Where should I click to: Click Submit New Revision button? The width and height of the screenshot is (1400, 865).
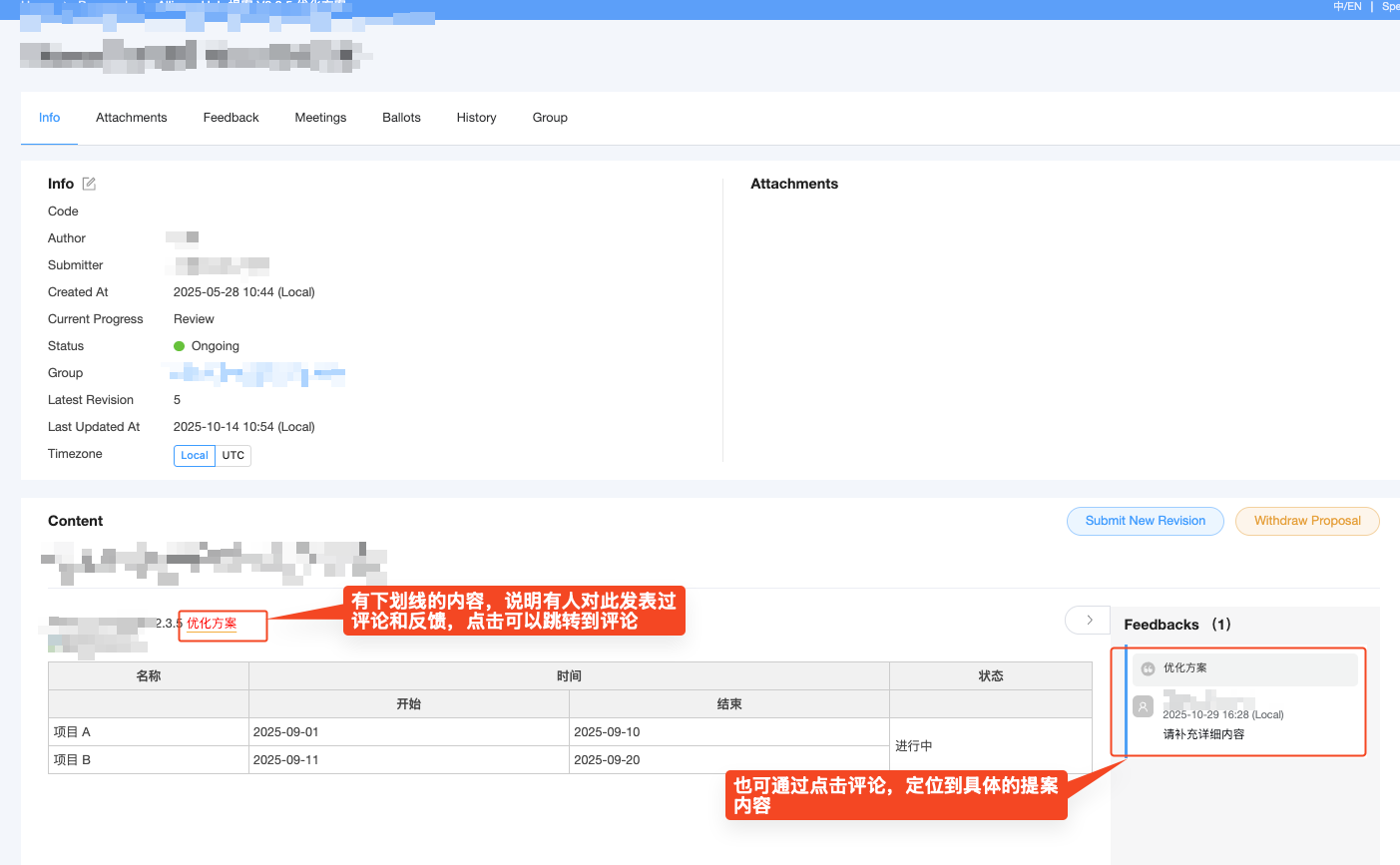tap(1145, 521)
